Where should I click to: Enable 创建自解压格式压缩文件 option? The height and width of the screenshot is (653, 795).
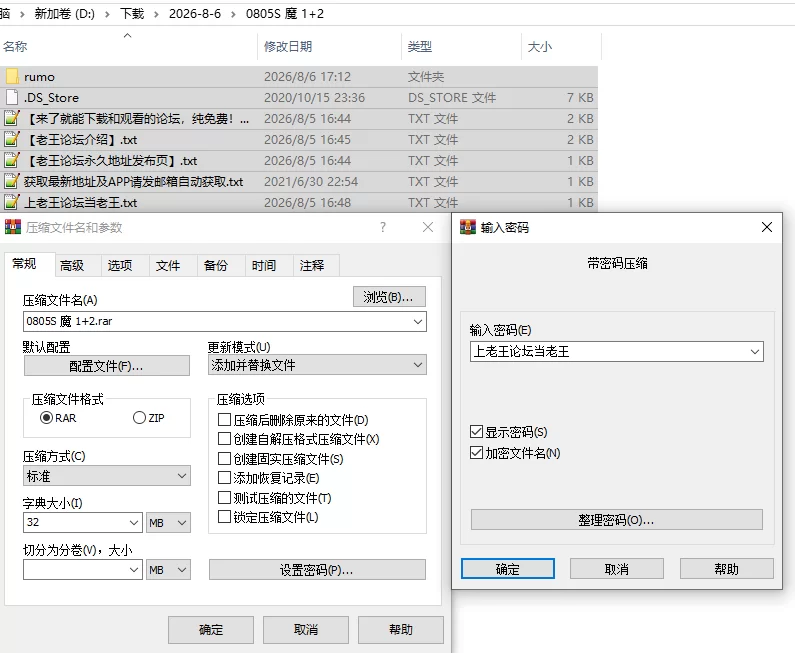pyautogui.click(x=224, y=439)
